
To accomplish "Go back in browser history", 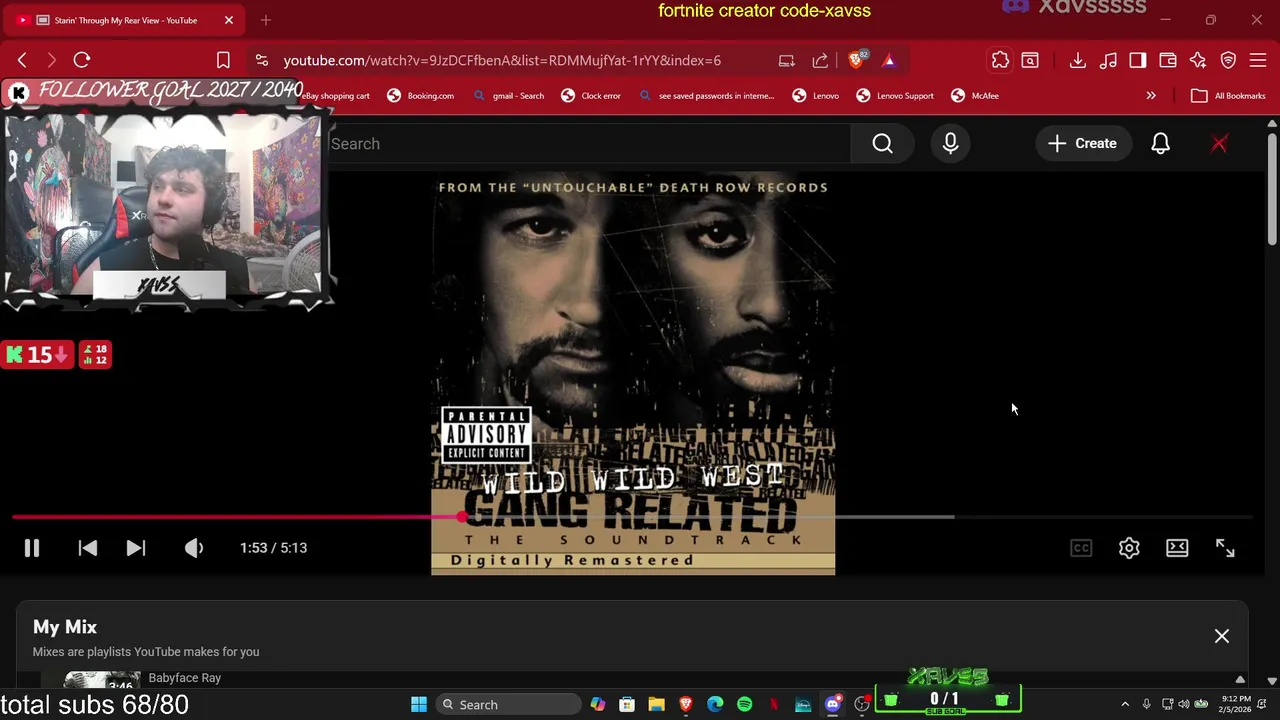I will pyautogui.click(x=23, y=60).
